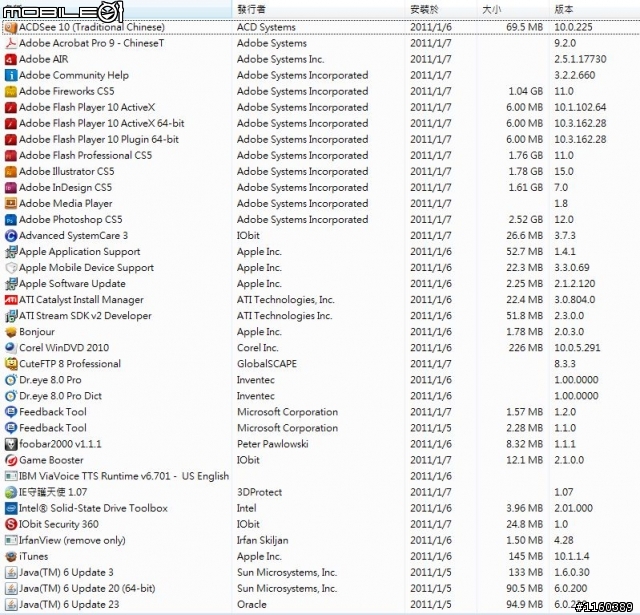
Task: Click the Oracle publisher cell
Action: (x=252, y=604)
